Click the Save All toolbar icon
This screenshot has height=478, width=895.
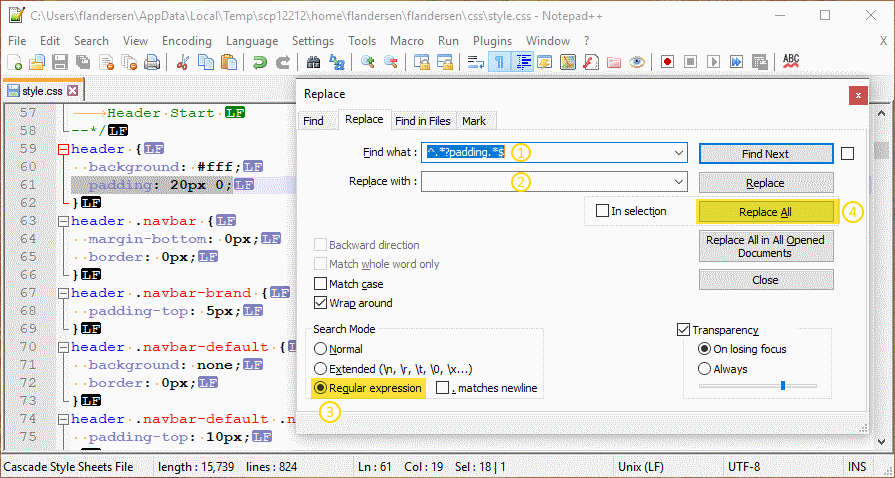83,62
